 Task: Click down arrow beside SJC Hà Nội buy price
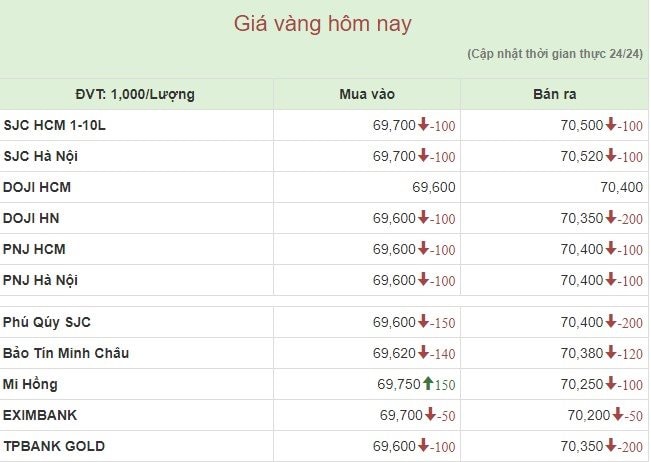coord(423,156)
